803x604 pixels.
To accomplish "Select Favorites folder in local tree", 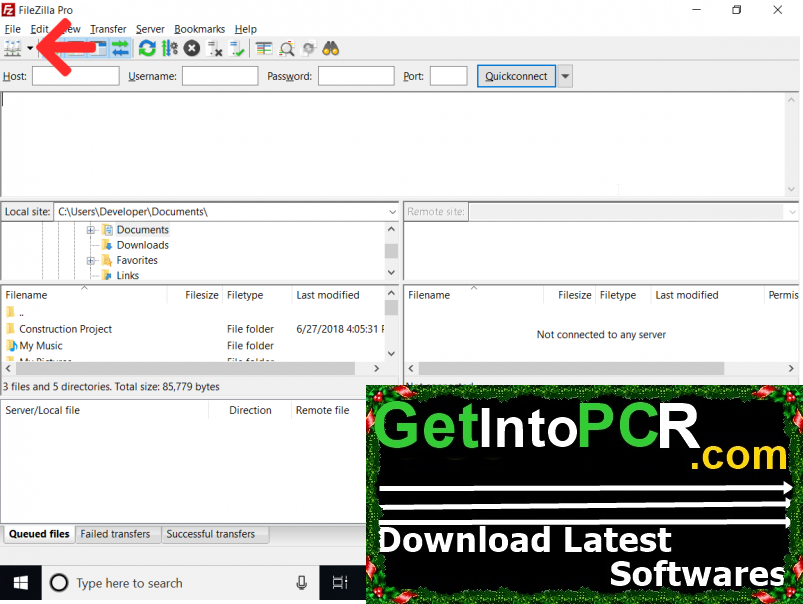I will click(x=137, y=260).
